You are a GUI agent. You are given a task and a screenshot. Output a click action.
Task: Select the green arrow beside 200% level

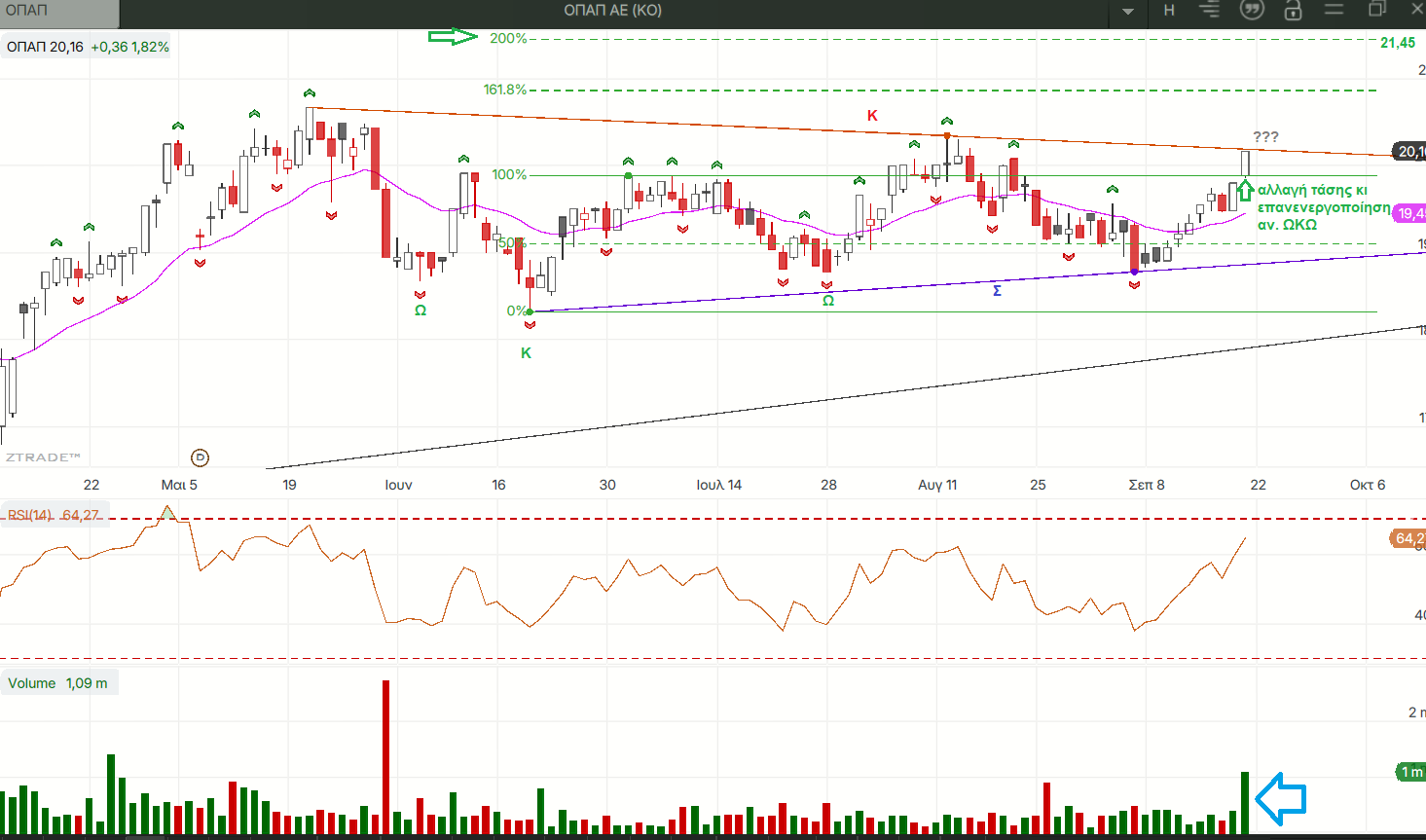(x=453, y=37)
